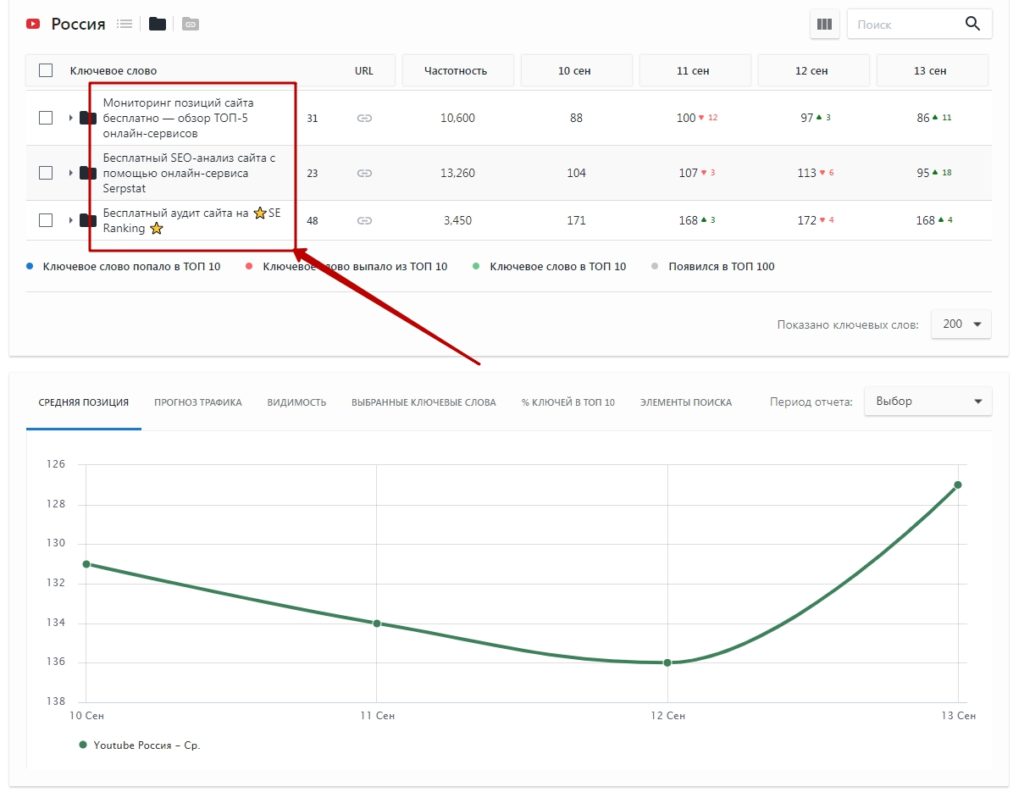This screenshot has height=798, width=1024.
Task: Click frequency value 3,450
Action: 457,221
